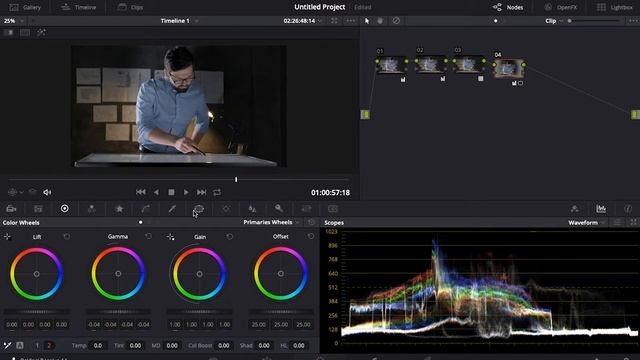Select node 04 in the node graph
Screen dimensions: 640x360
tap(509, 68)
